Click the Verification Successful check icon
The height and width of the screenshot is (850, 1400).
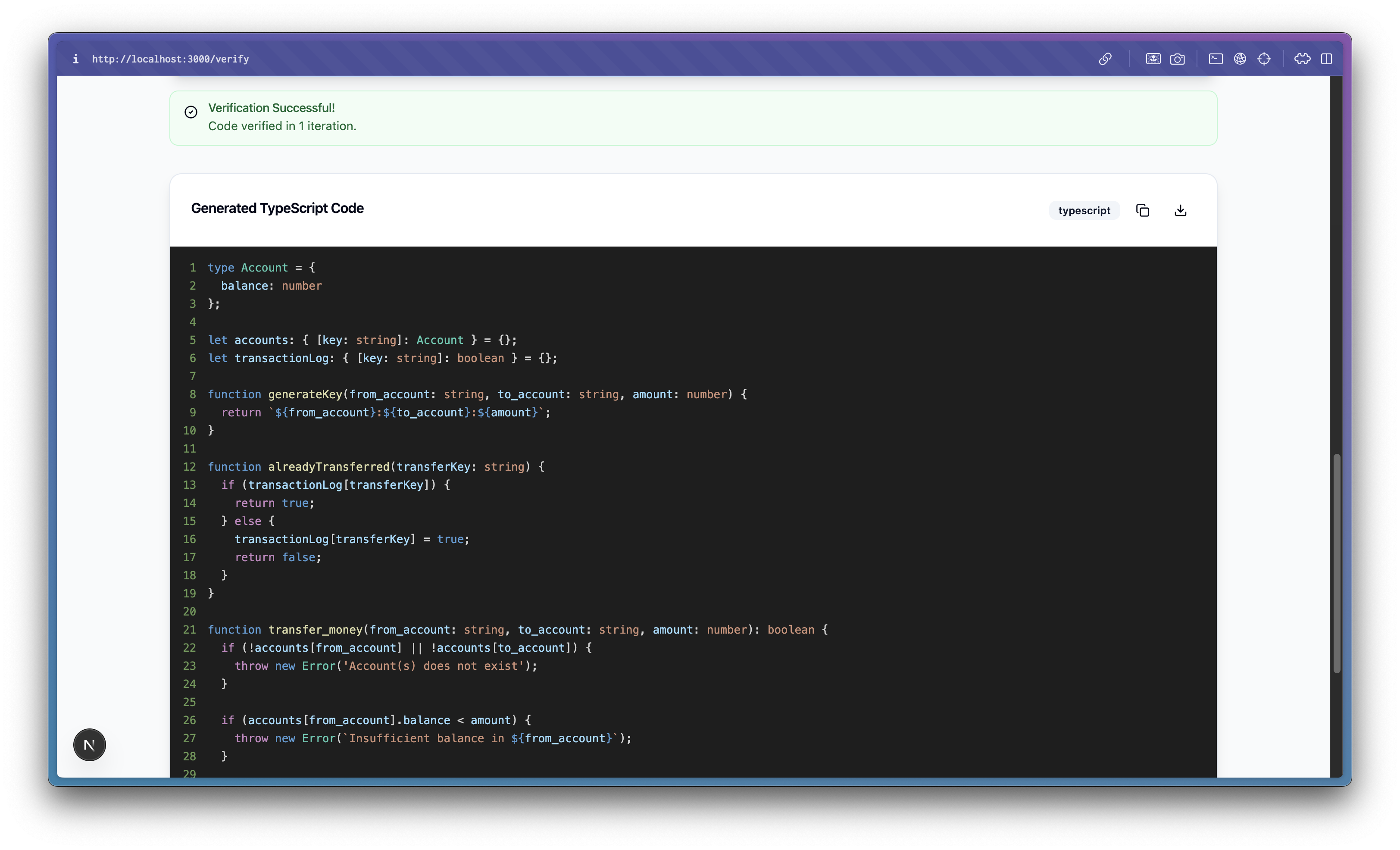click(x=191, y=112)
